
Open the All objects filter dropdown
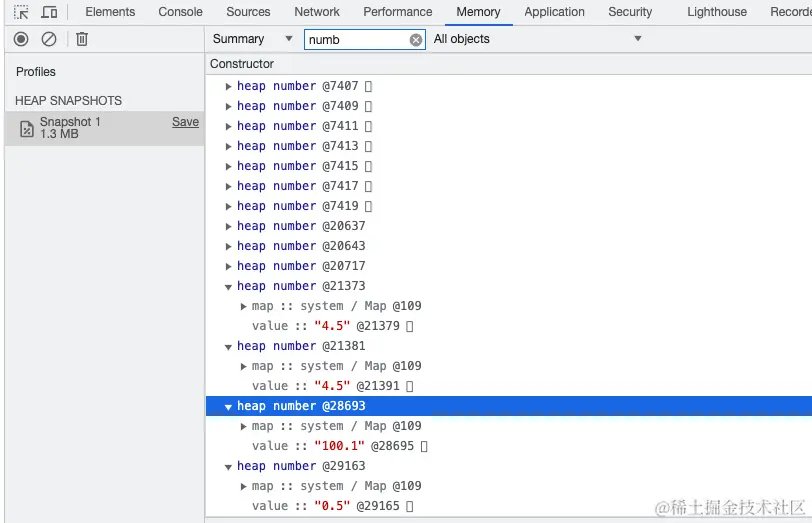[x=538, y=39]
